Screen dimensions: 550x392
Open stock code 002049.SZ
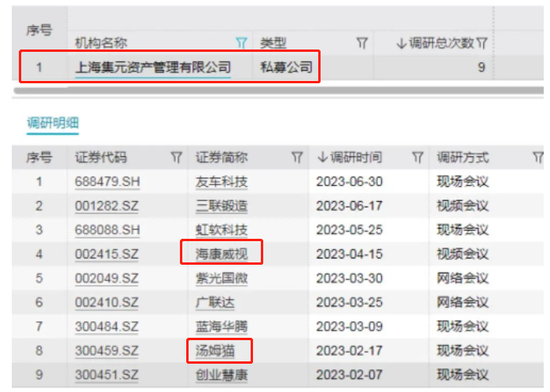tap(107, 278)
